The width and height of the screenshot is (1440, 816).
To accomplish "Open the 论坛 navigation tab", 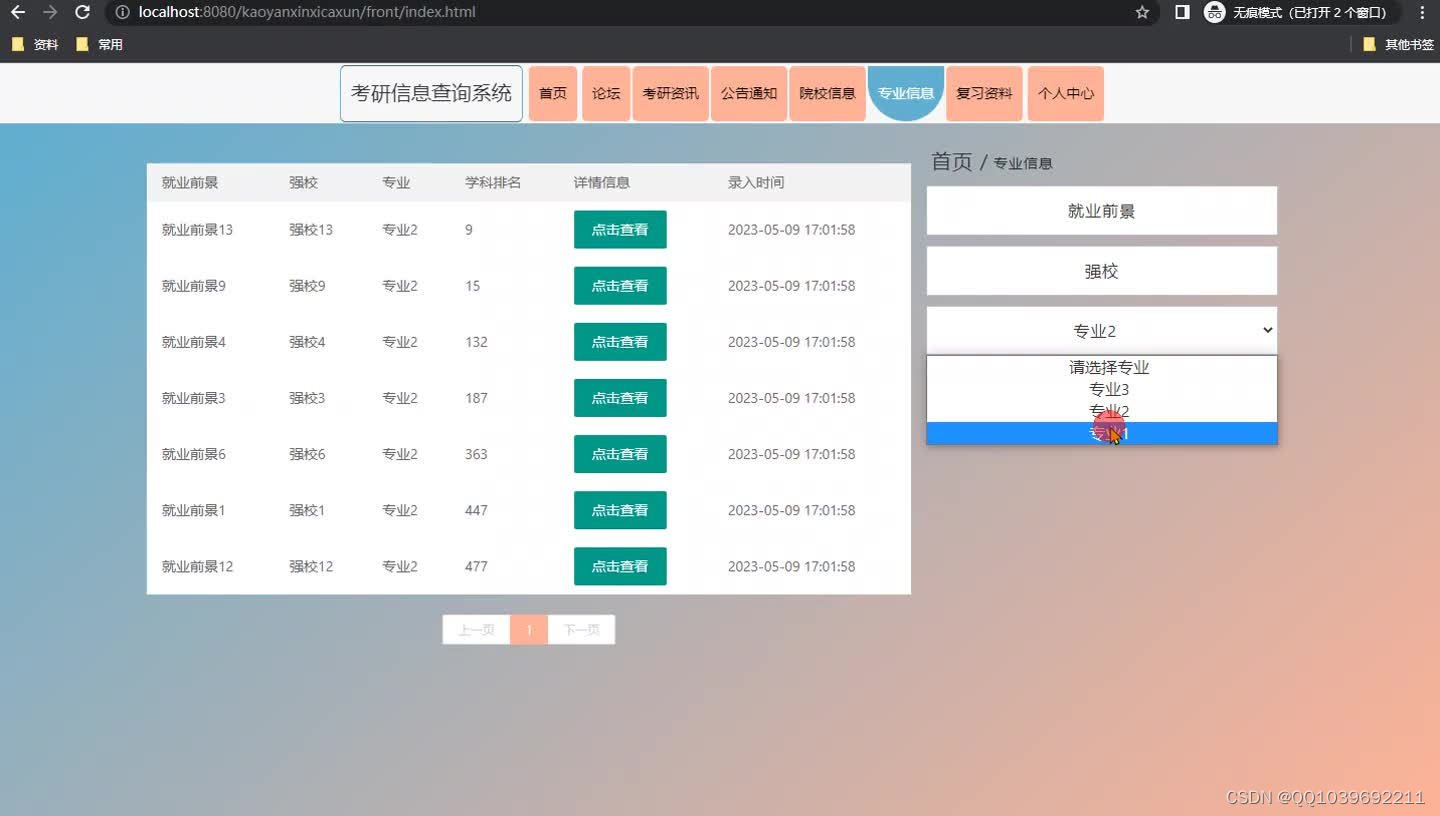I will [x=606, y=93].
